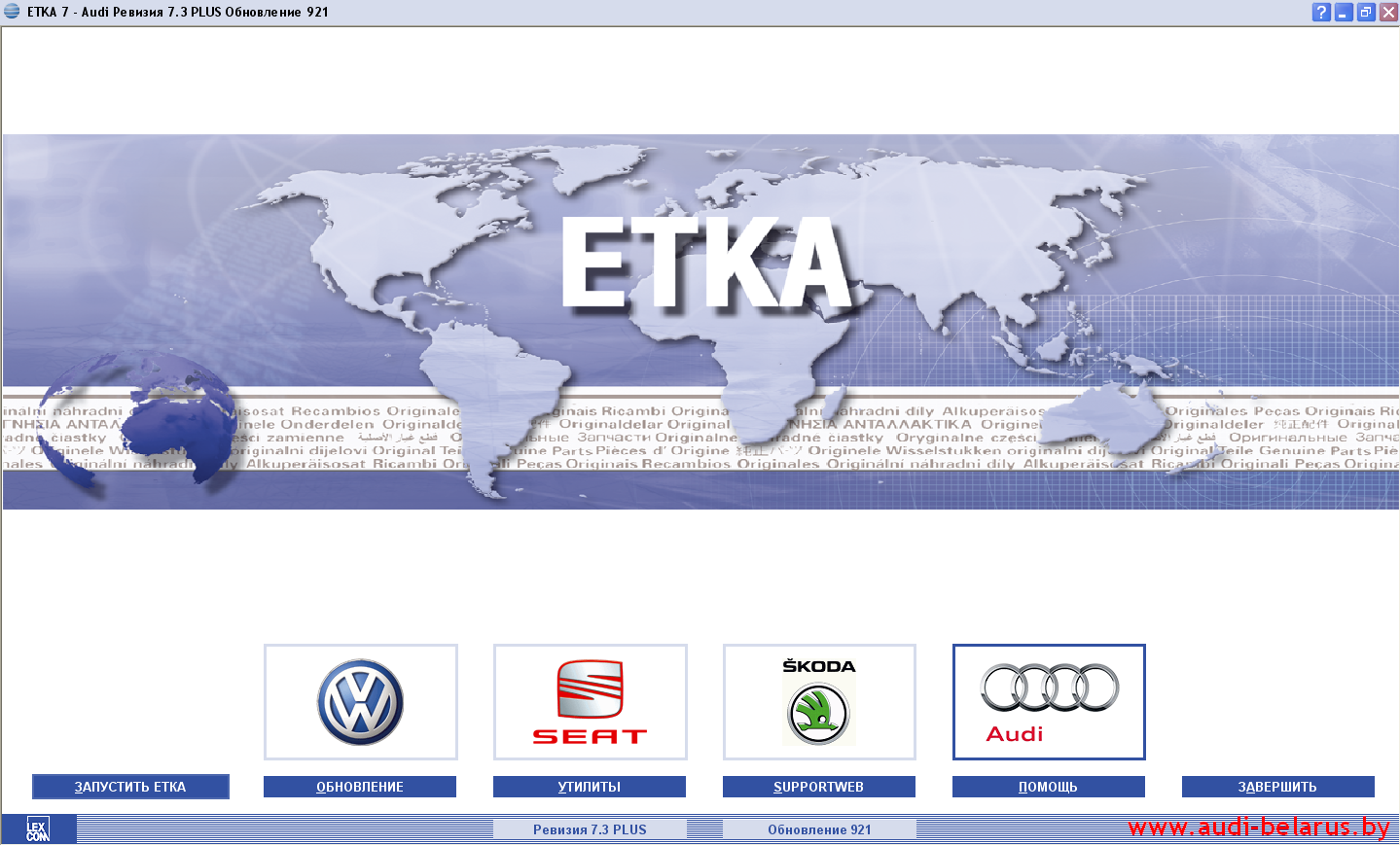Open the ПОМОЩЬ help button
This screenshot has width=1400, height=846.
point(1049,787)
